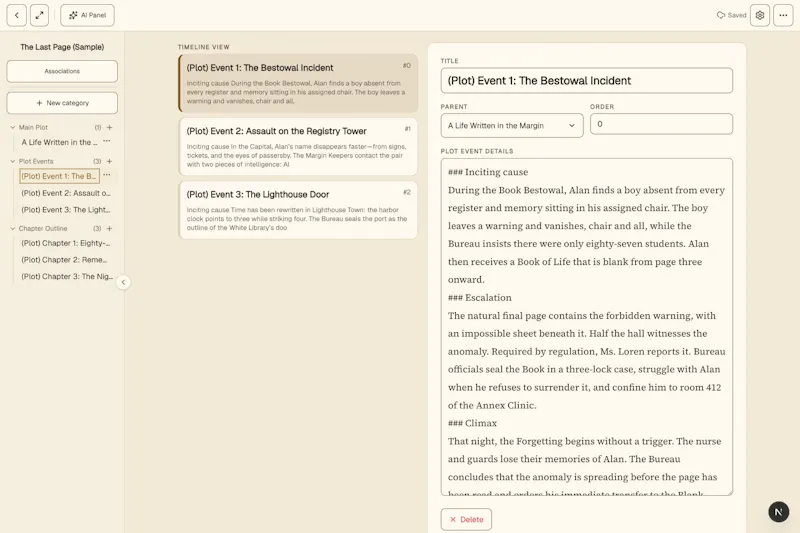This screenshot has width=800, height=533.
Task: Add a new Plot Events item
Action: point(109,161)
